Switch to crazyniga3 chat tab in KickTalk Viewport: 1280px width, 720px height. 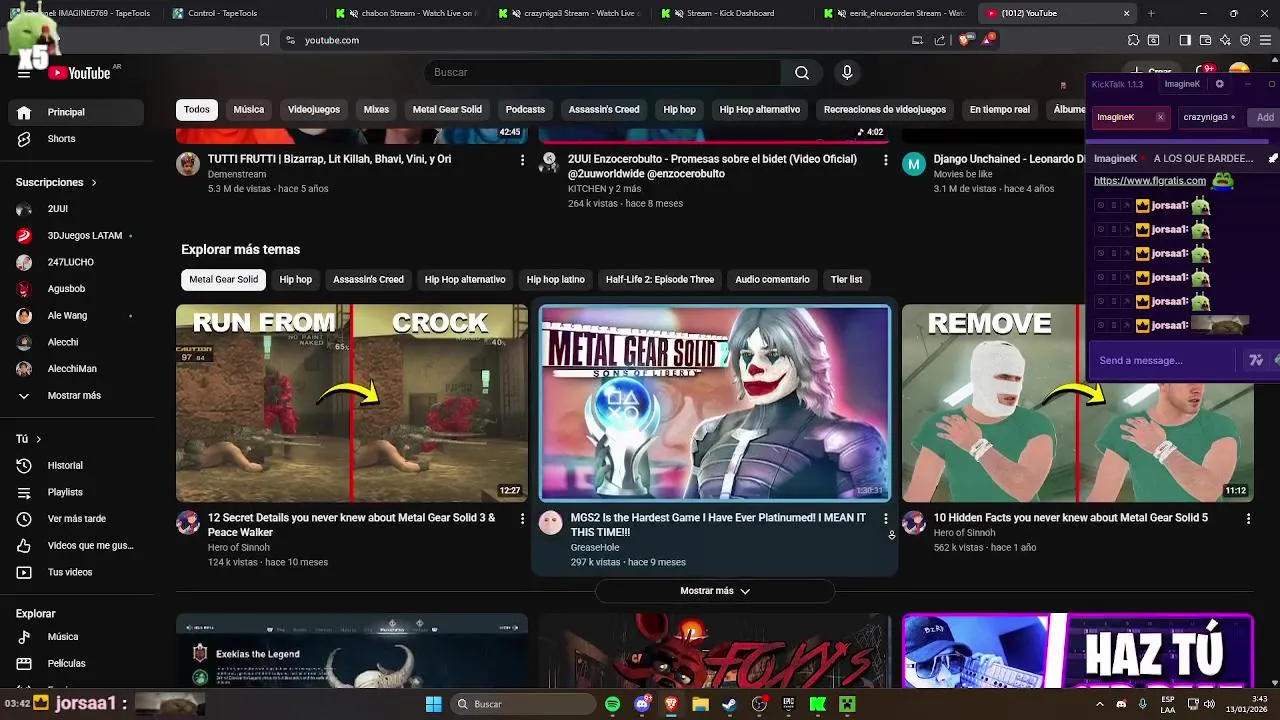pyautogui.click(x=1209, y=117)
